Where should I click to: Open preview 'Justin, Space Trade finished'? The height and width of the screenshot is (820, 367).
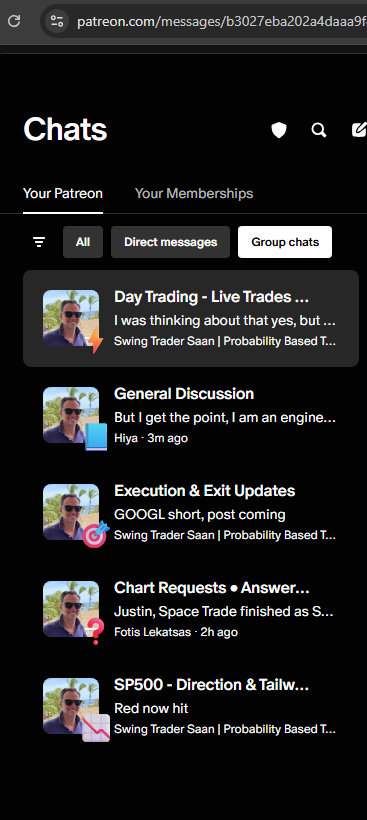pos(225,611)
